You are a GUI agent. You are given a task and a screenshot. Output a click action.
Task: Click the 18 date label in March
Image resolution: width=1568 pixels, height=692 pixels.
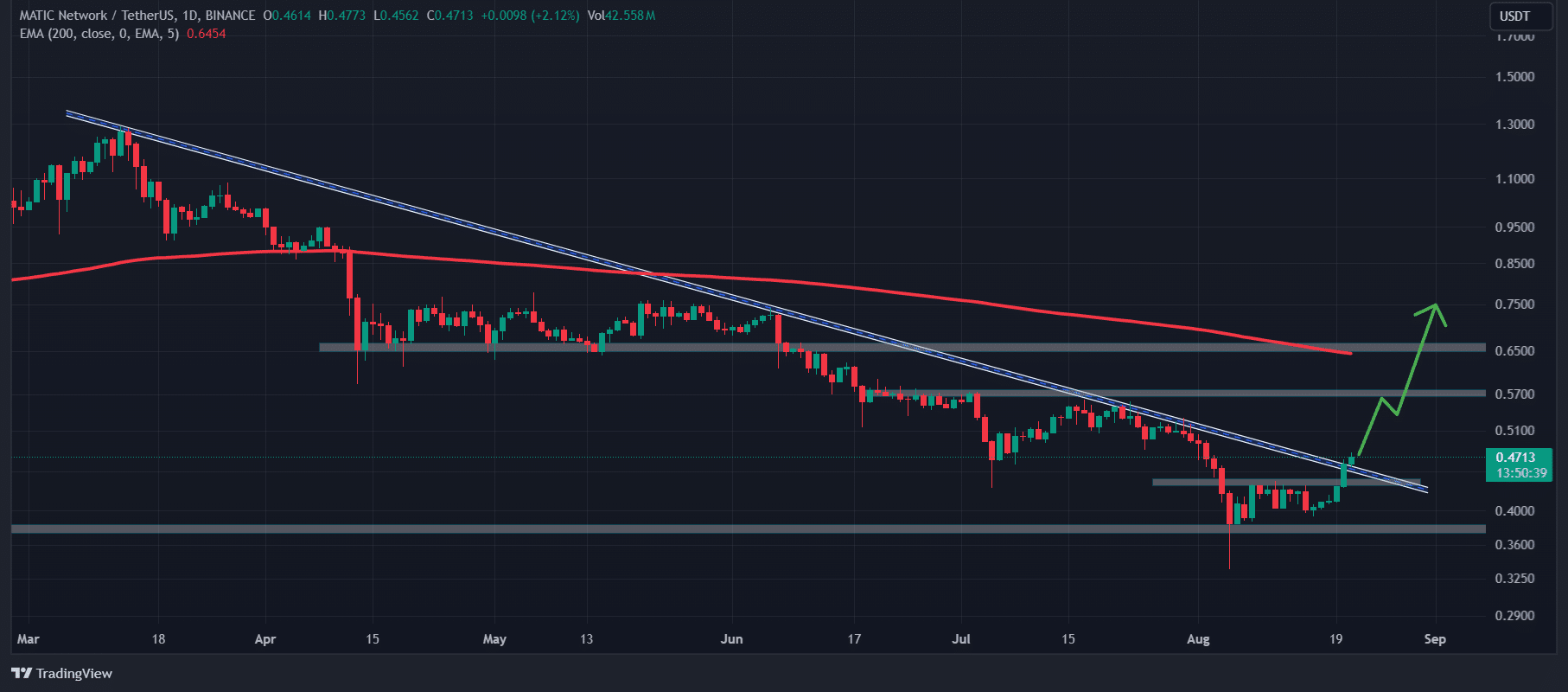tap(158, 638)
